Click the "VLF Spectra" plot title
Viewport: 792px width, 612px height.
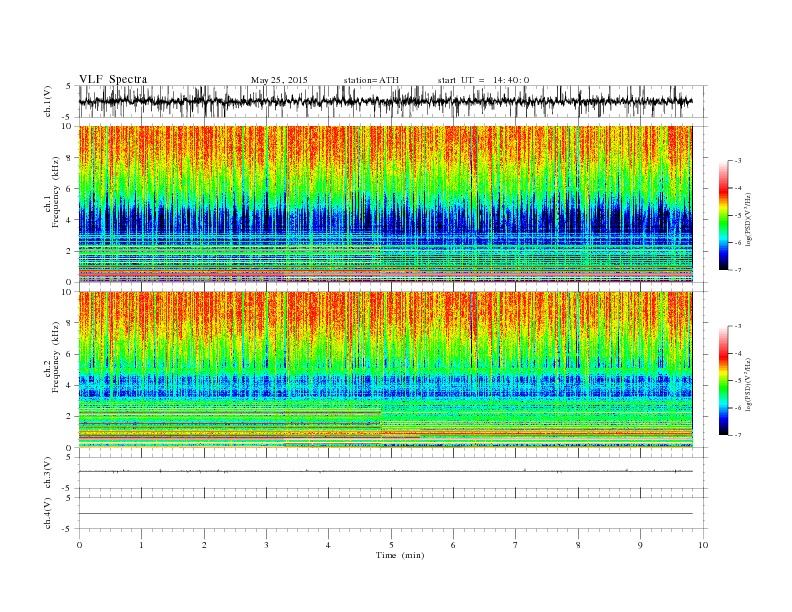[113, 79]
